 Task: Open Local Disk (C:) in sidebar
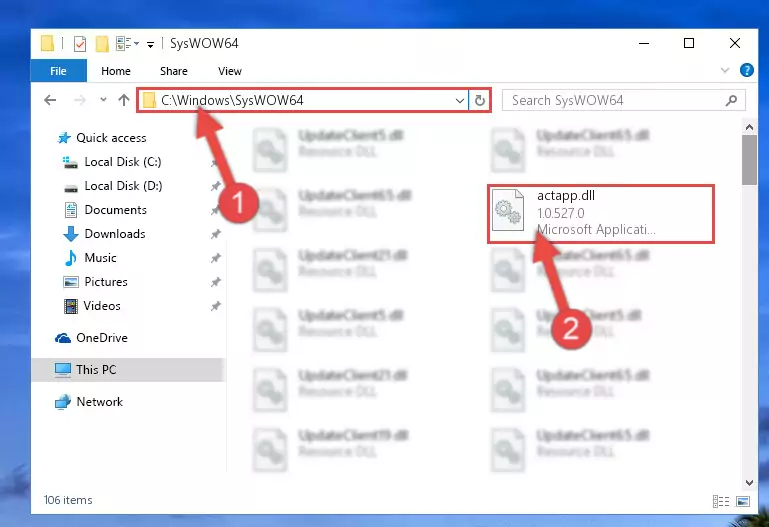pyautogui.click(x=123, y=162)
